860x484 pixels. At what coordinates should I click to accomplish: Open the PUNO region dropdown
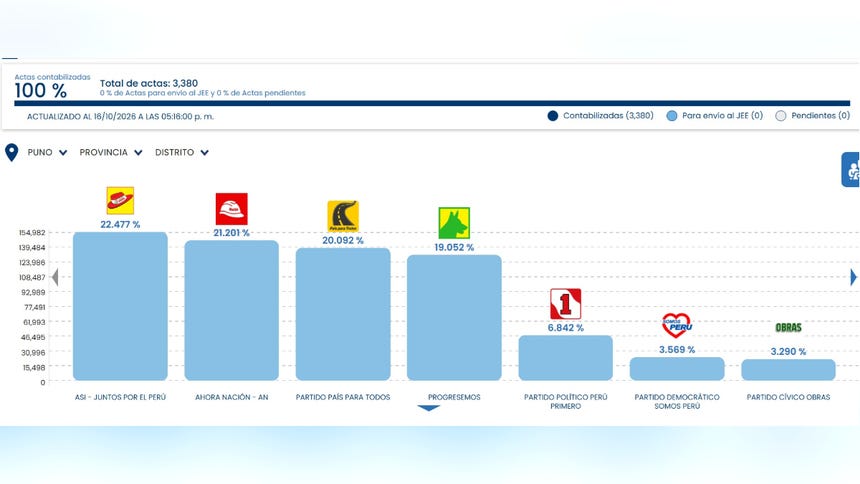47,152
